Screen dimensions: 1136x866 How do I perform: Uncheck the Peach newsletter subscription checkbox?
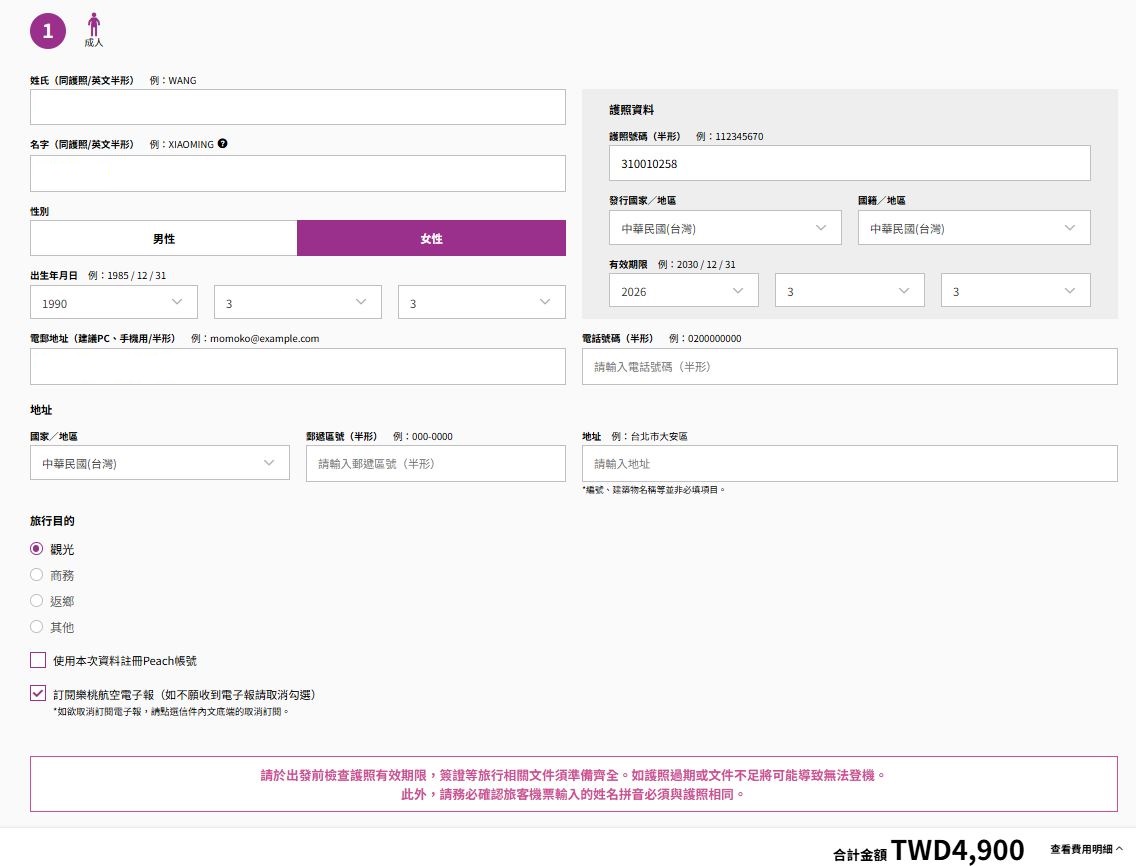[38, 694]
